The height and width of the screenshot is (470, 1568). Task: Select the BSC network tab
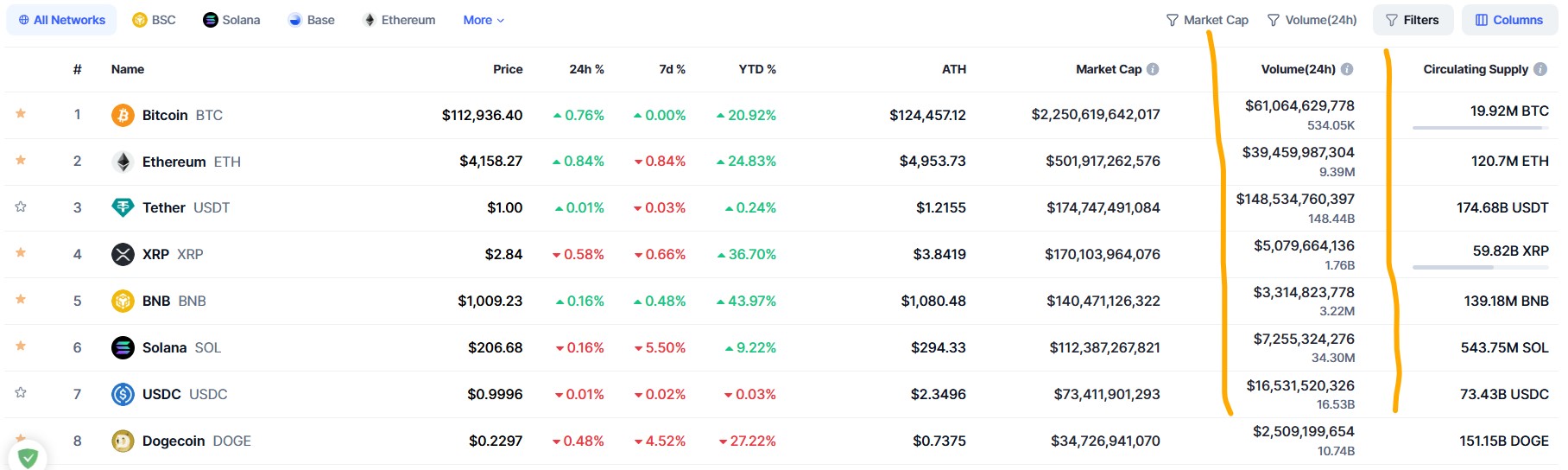154,20
